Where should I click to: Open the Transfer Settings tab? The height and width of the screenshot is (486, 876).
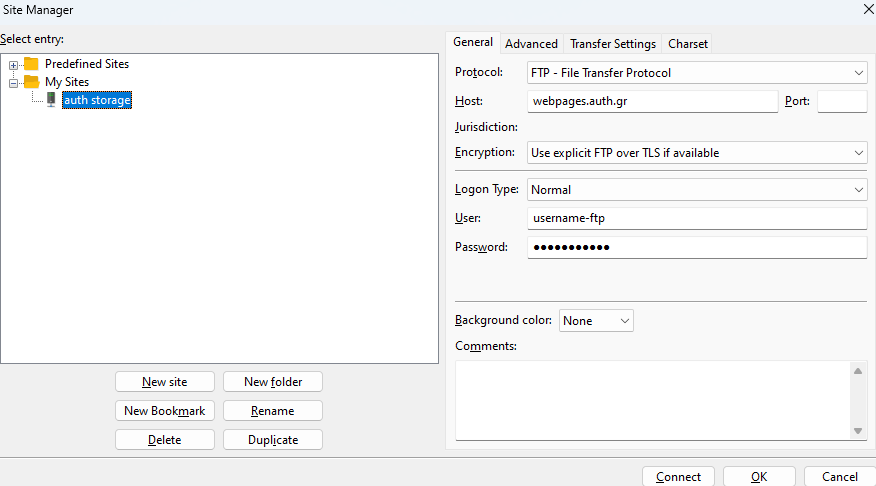(612, 44)
